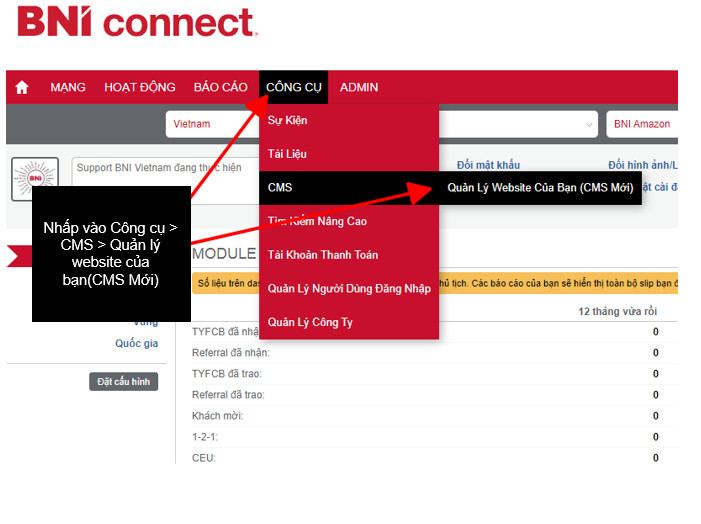Click the value 0 in Referral đã nhận row
701x524 pixels.
[655, 353]
